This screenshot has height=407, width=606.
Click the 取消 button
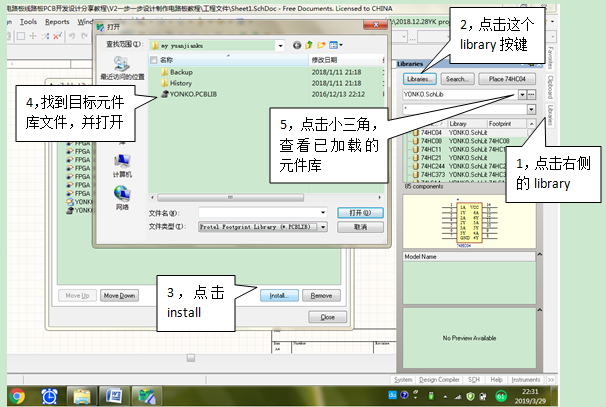360,227
